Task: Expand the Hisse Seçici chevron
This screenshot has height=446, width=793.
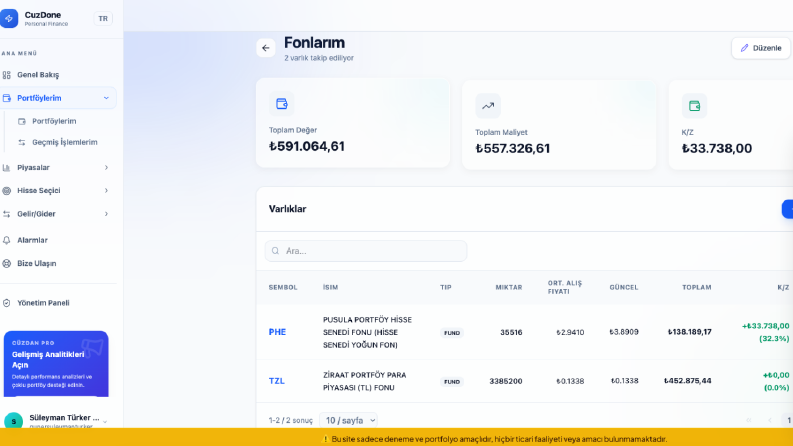Action: coord(106,191)
